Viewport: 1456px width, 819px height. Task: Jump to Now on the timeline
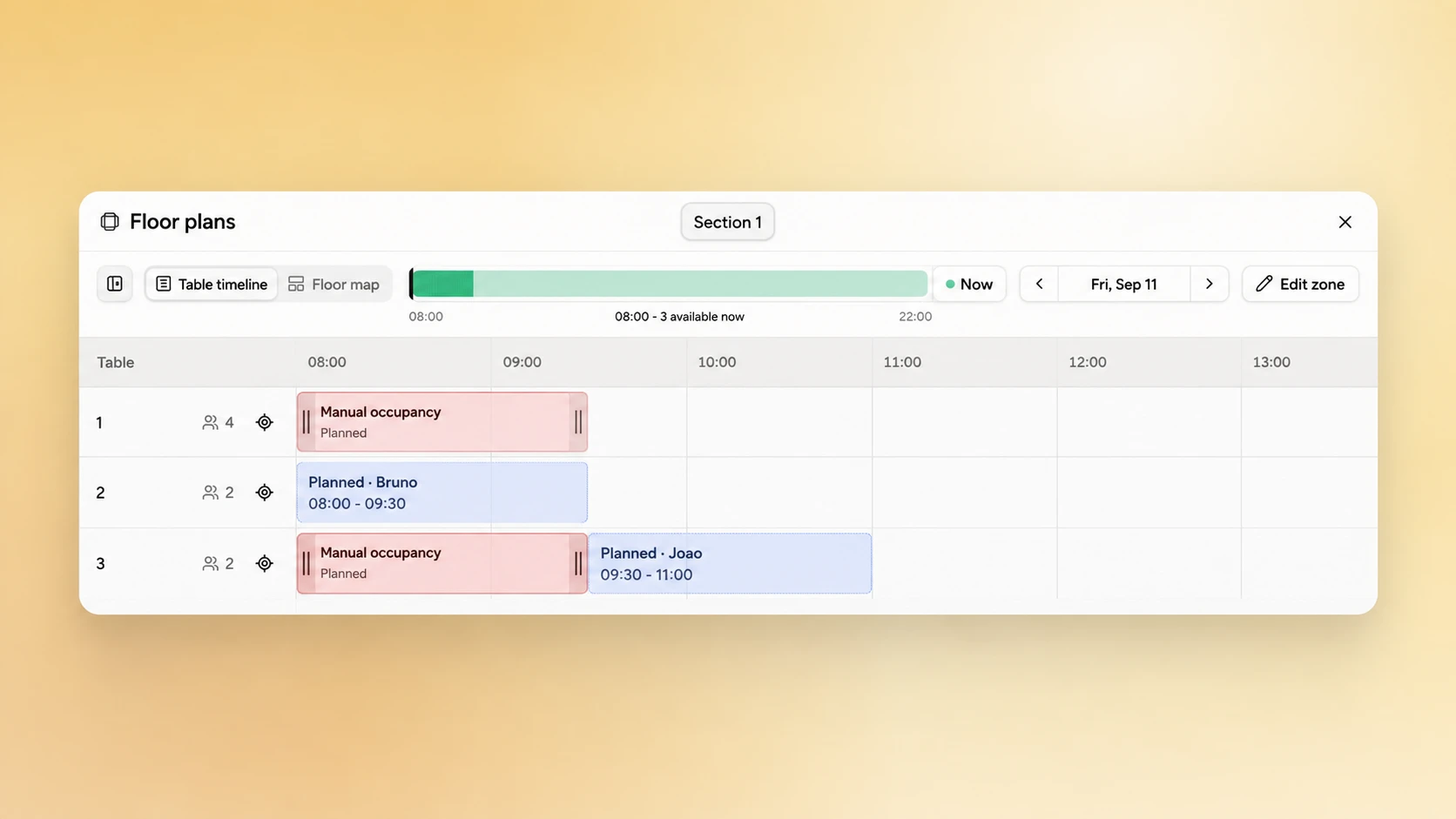click(969, 284)
